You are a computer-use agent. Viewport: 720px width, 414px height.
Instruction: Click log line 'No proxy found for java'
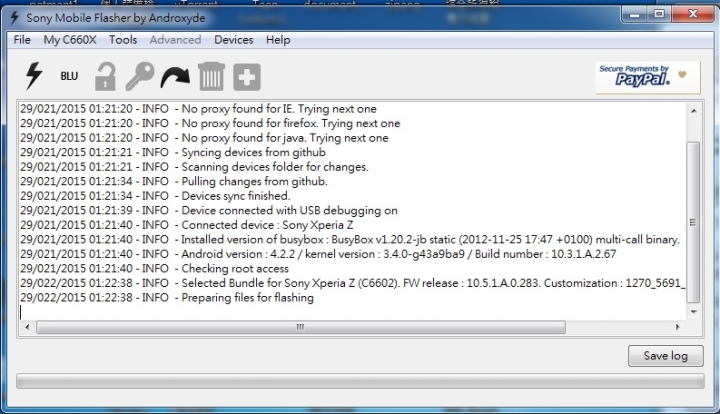[x=204, y=138]
